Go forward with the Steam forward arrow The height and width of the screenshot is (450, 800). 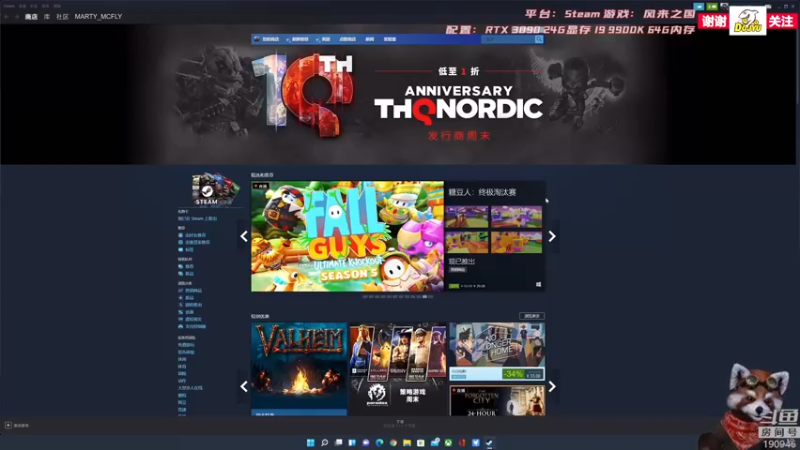[16, 17]
